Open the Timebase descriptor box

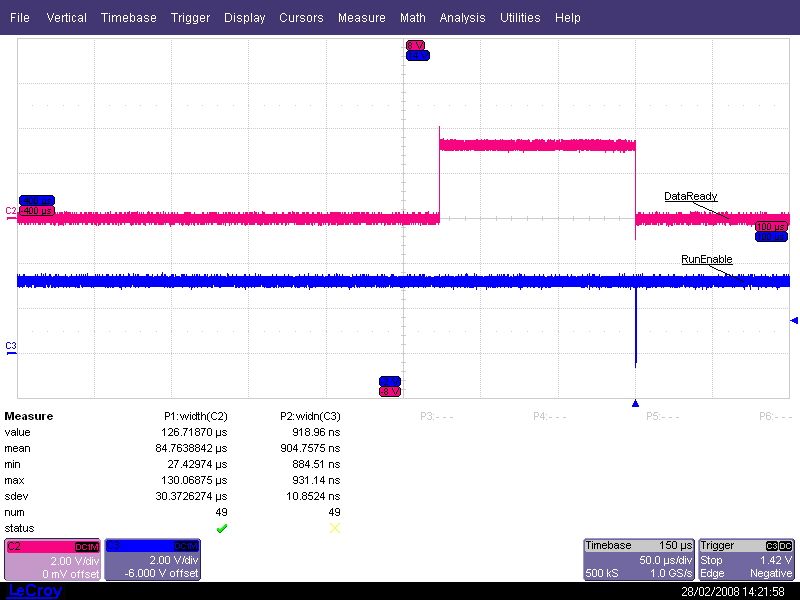click(x=639, y=560)
